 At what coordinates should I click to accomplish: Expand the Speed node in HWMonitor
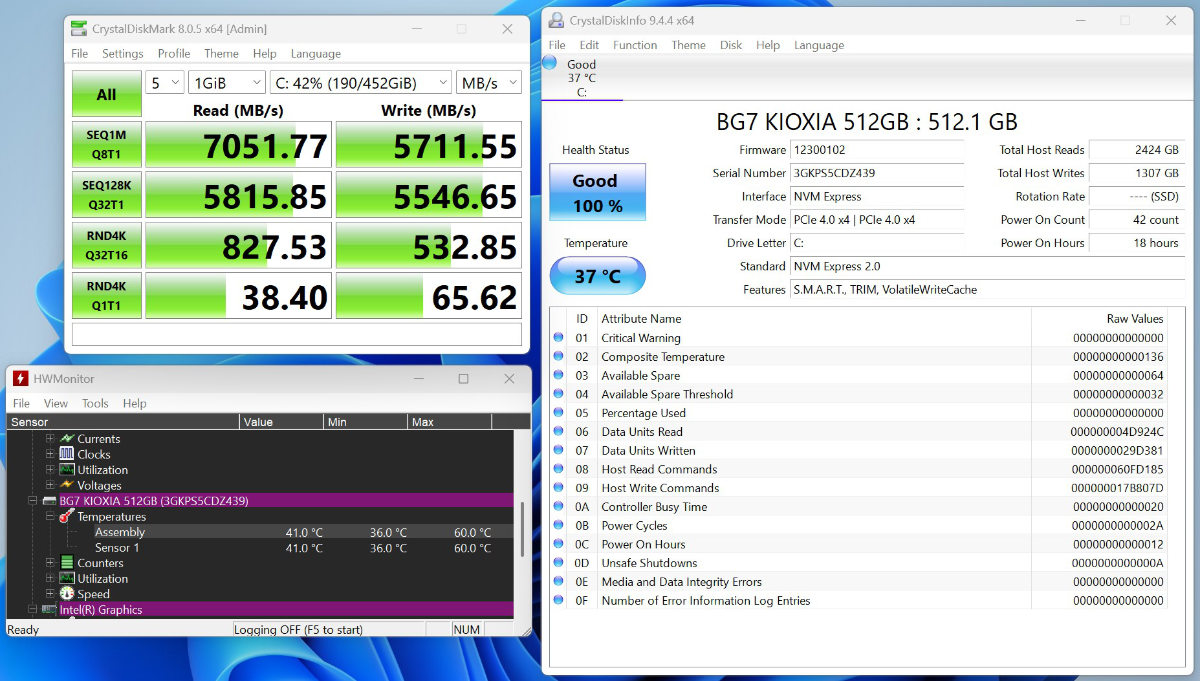point(50,594)
